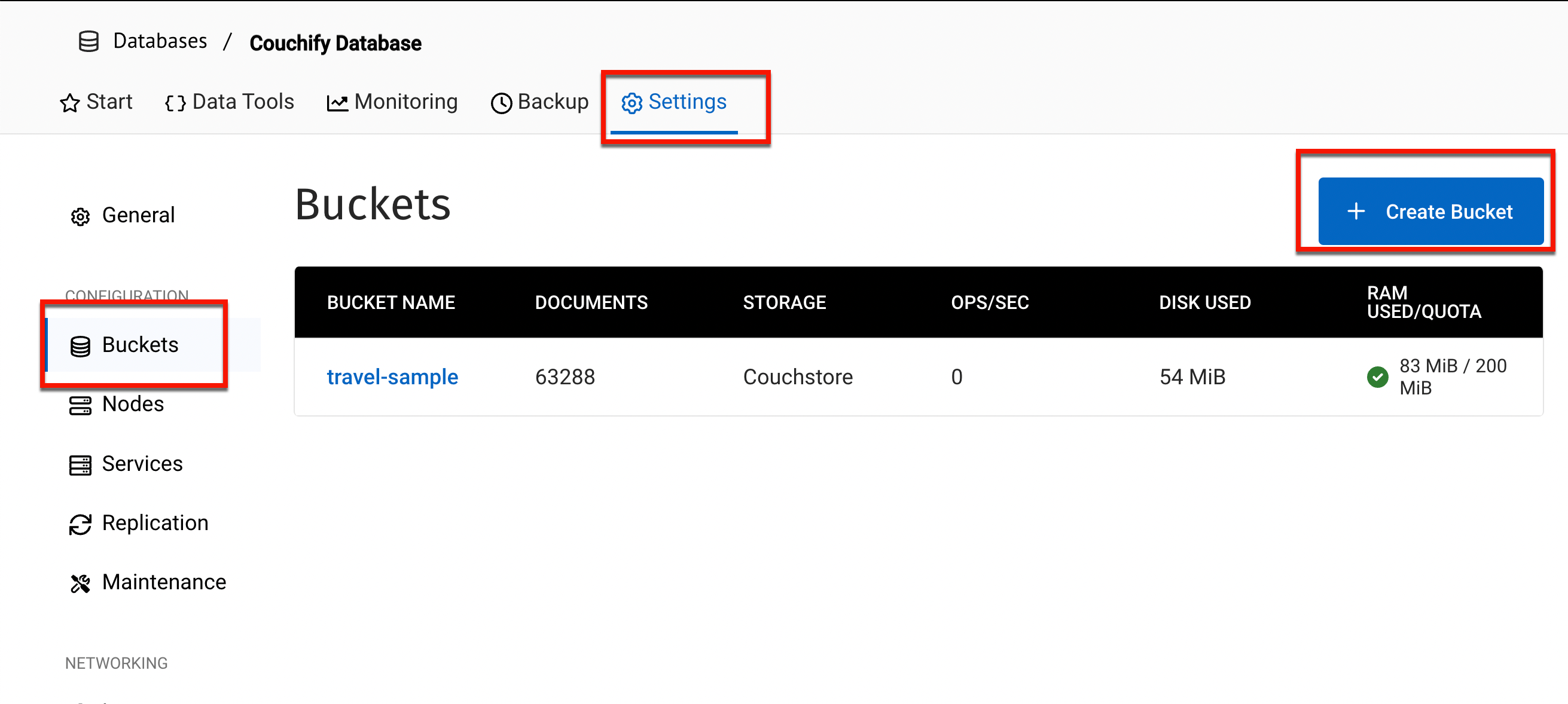Click the star icon beside Start
Viewport: 1568px width, 704px height.
tap(70, 103)
